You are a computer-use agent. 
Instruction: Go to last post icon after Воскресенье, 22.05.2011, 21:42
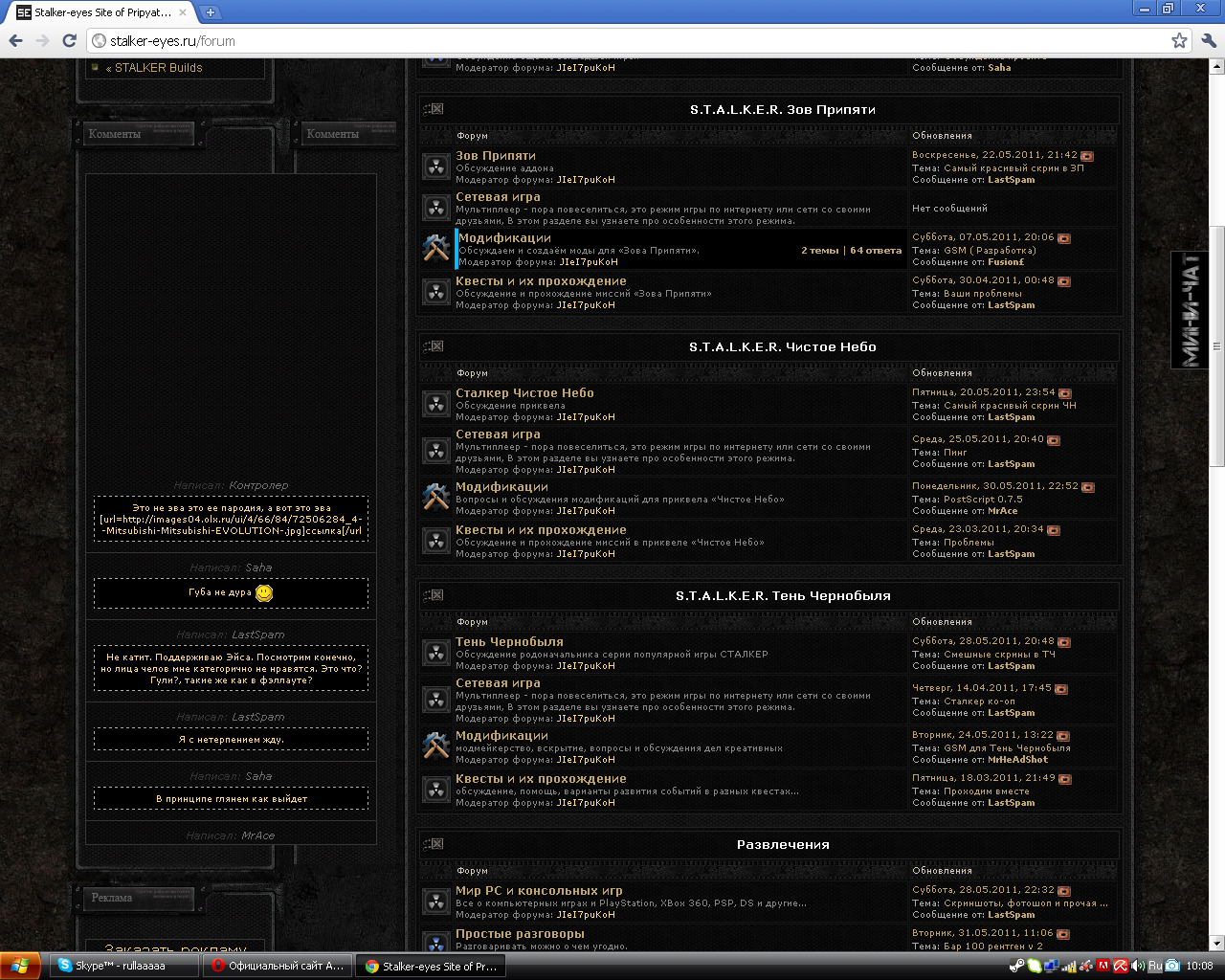pyautogui.click(x=1087, y=156)
